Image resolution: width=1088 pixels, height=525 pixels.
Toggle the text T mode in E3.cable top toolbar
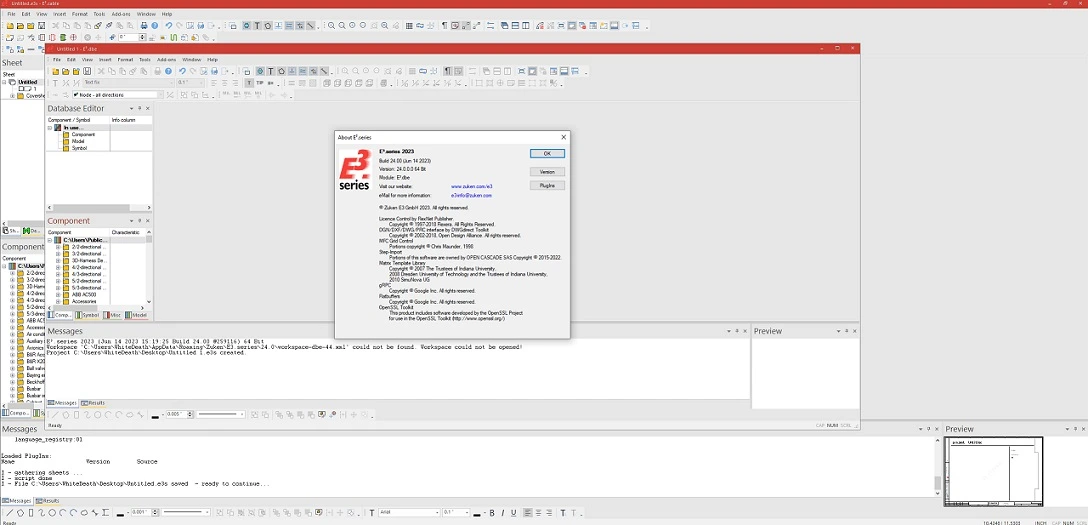[257, 26]
